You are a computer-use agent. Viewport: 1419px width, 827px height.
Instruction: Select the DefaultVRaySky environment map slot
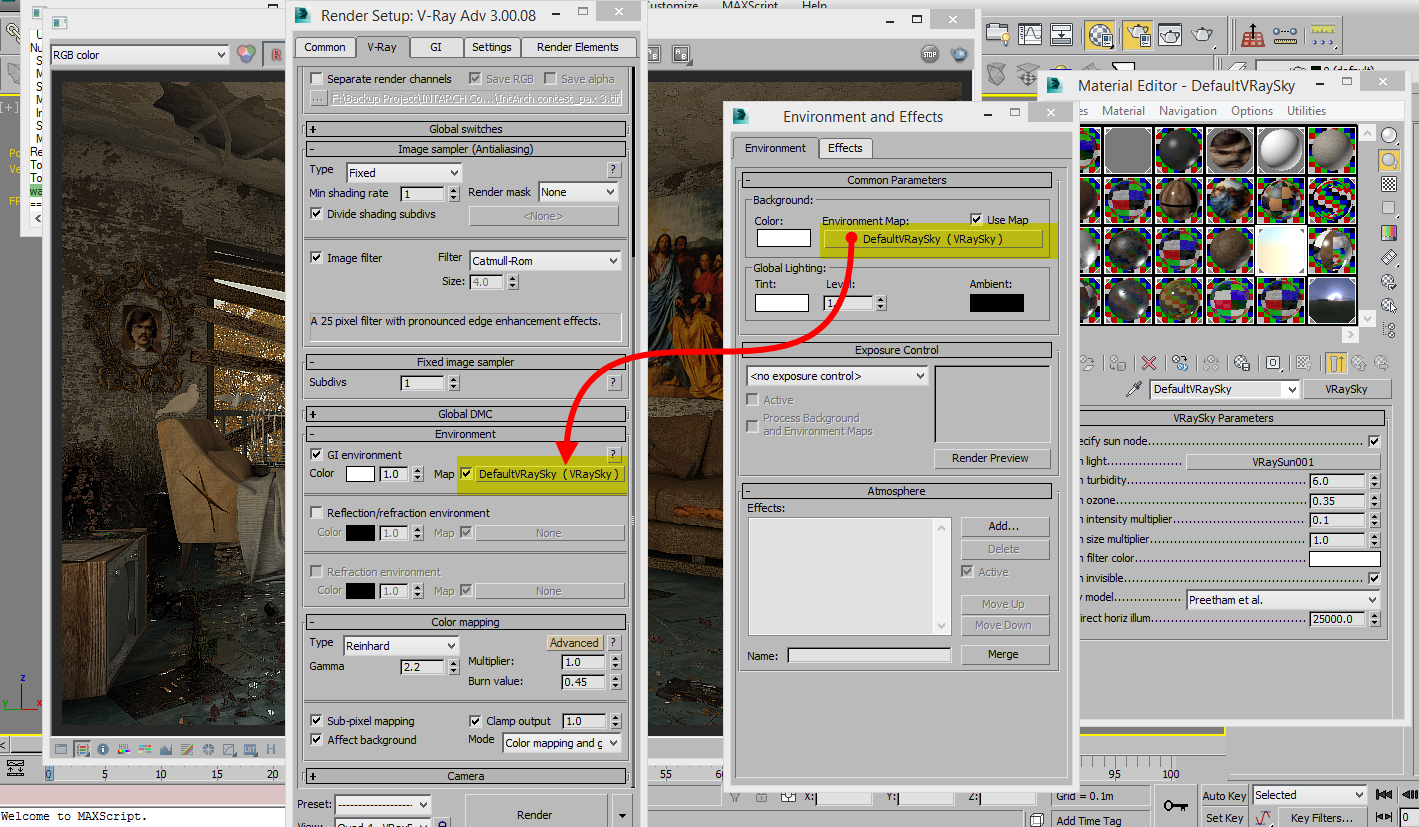935,238
